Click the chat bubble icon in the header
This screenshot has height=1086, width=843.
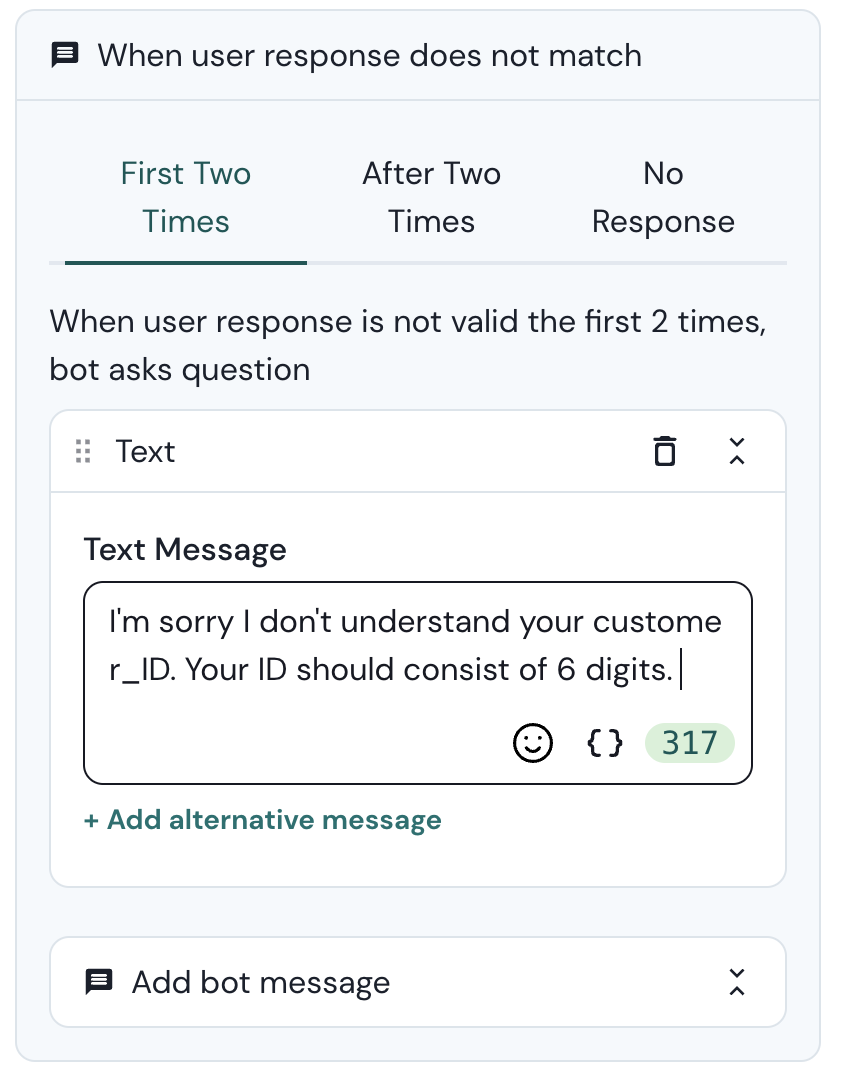[x=64, y=56]
